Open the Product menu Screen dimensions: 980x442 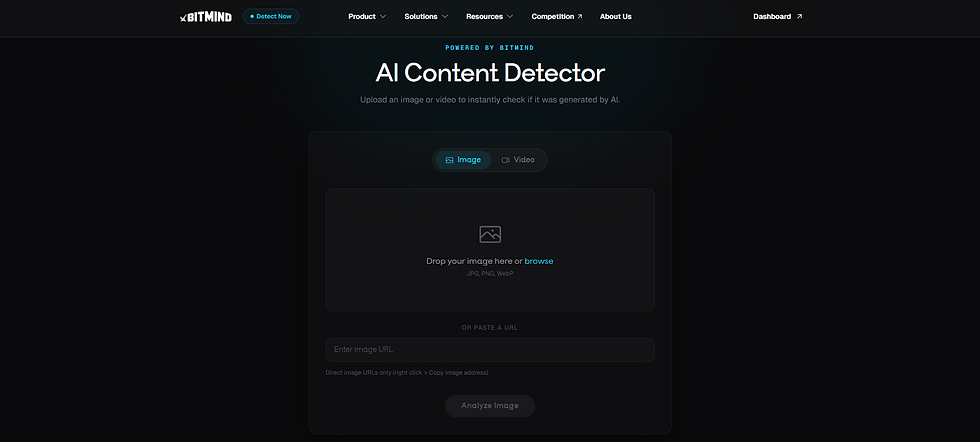pyautogui.click(x=362, y=17)
